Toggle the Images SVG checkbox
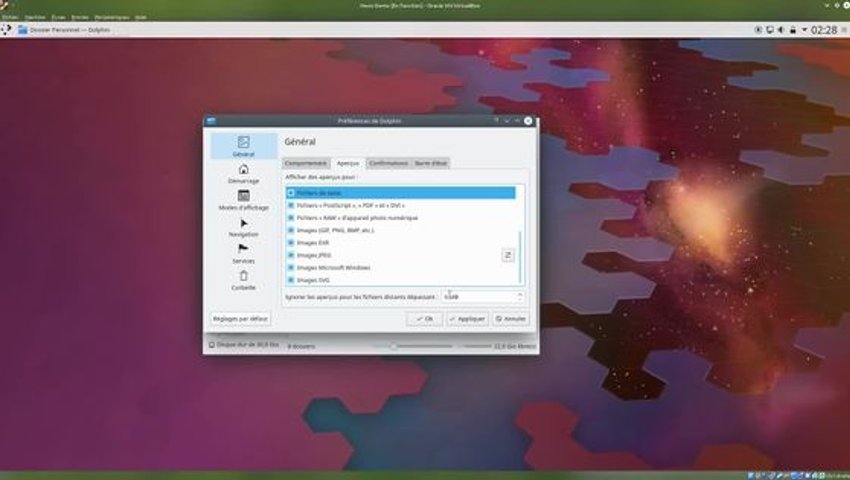Screen dimensions: 850x480 (x=291, y=280)
